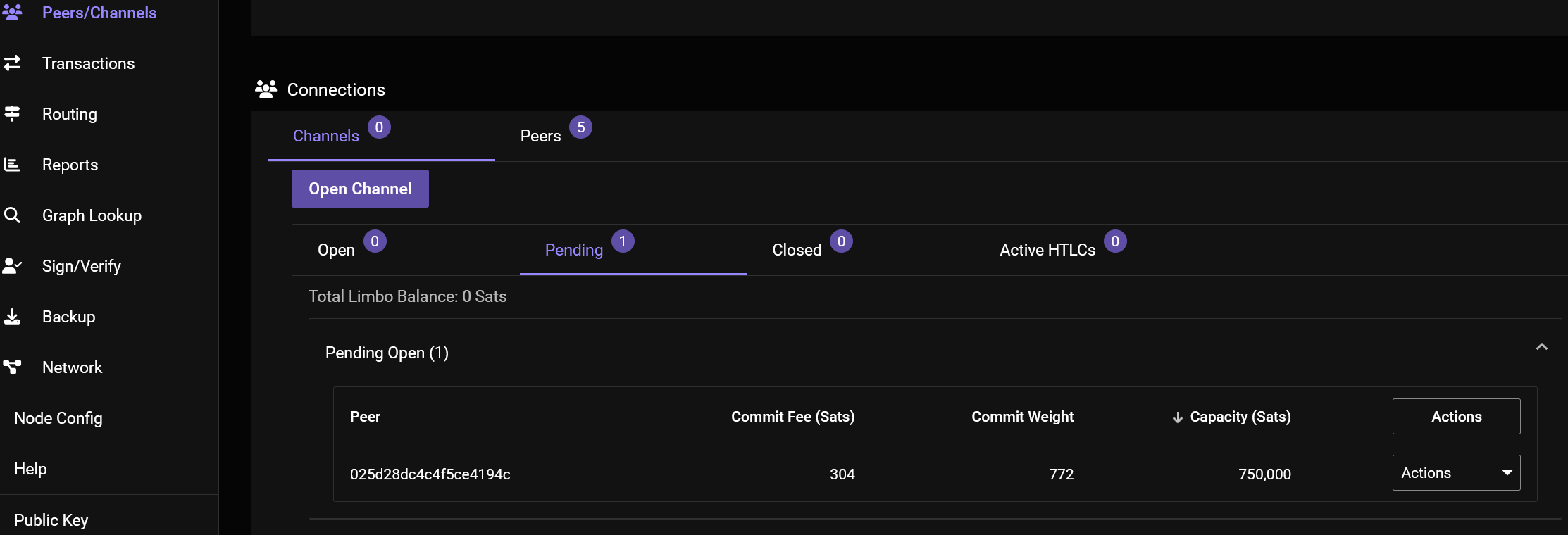
Task: Click the Routing signpost icon
Action: pyautogui.click(x=12, y=114)
